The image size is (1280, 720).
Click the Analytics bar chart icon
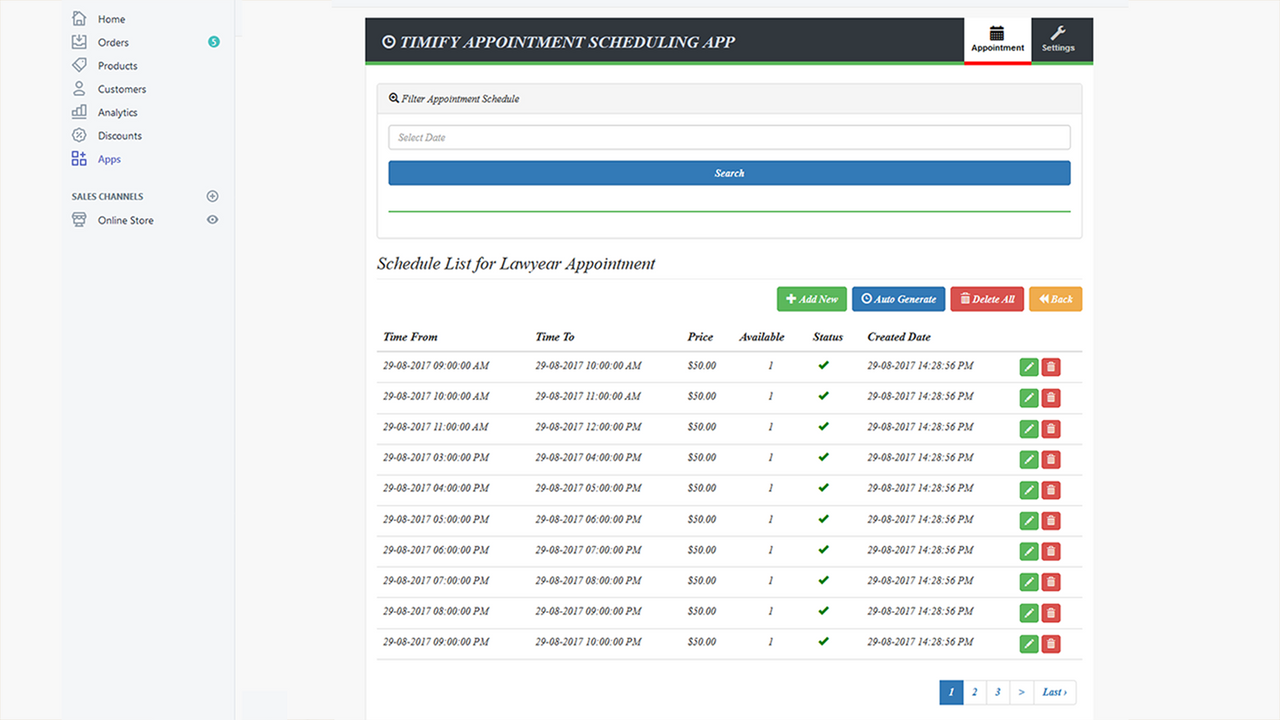[x=79, y=112]
